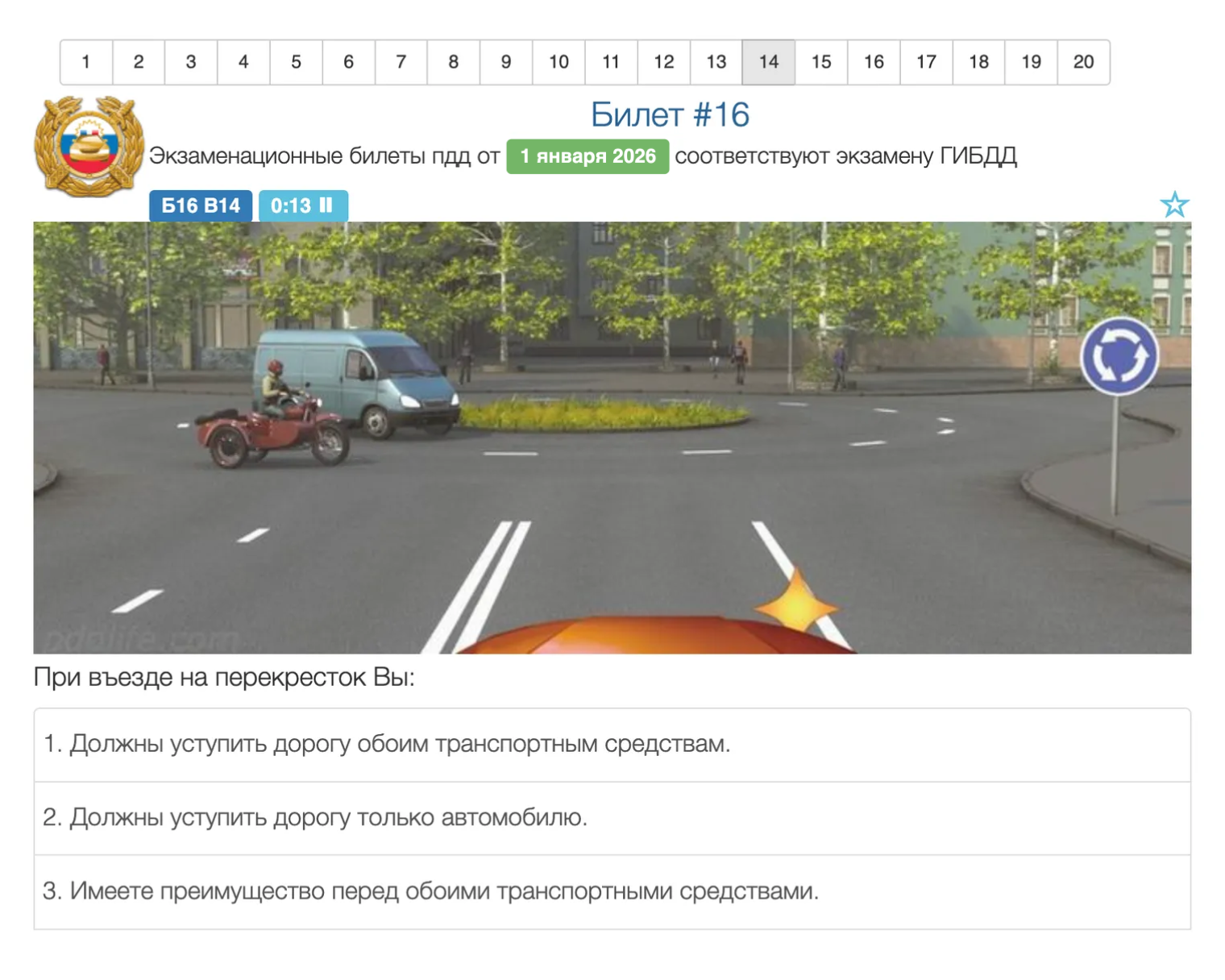Jump to question 3
The image size is (1225, 980).
click(x=191, y=61)
